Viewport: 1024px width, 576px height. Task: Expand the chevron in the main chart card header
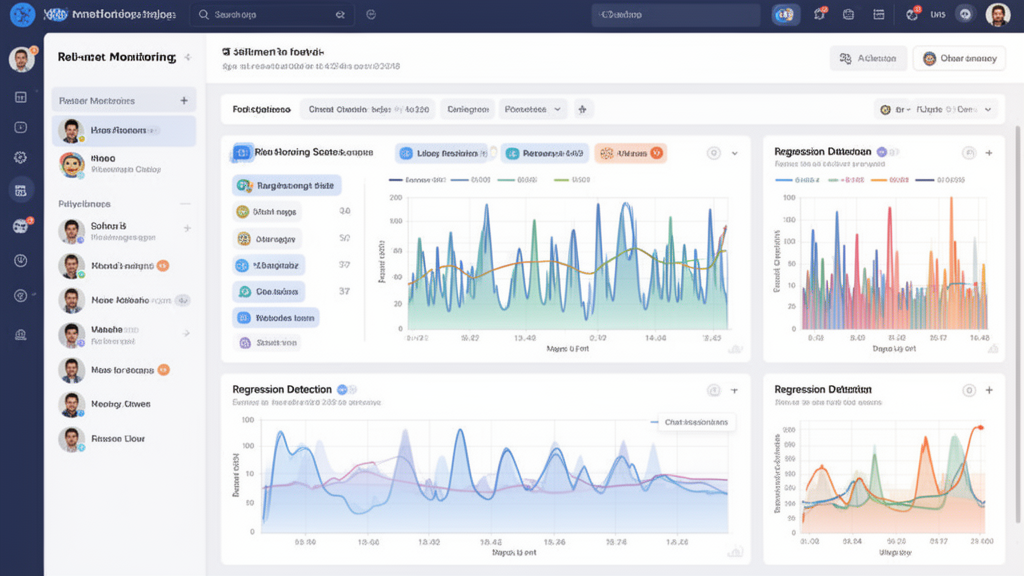(735, 153)
